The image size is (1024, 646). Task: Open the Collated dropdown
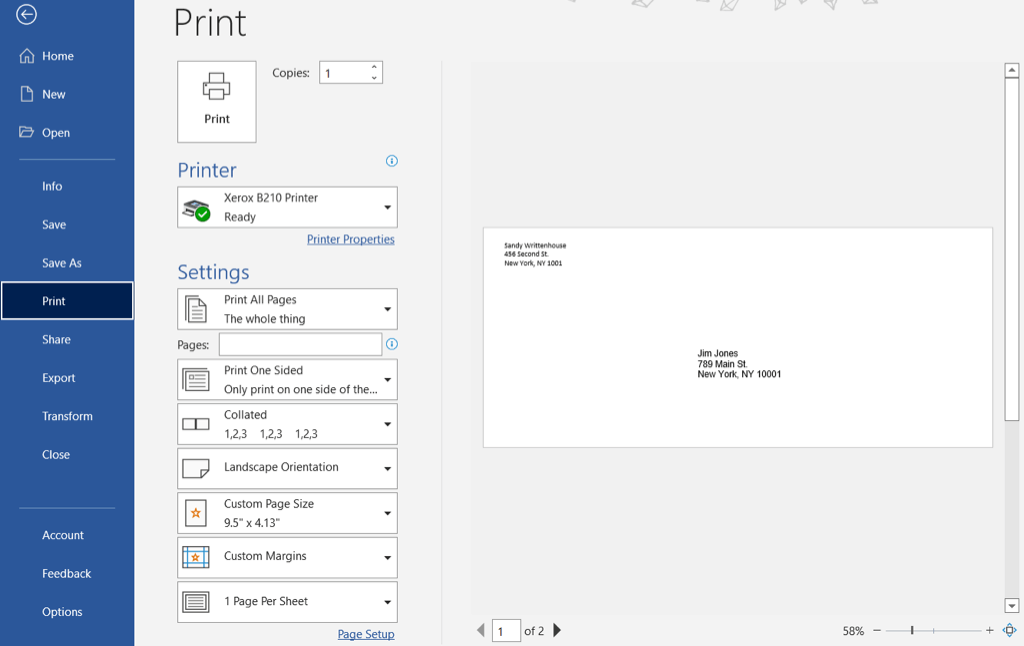tap(287, 424)
